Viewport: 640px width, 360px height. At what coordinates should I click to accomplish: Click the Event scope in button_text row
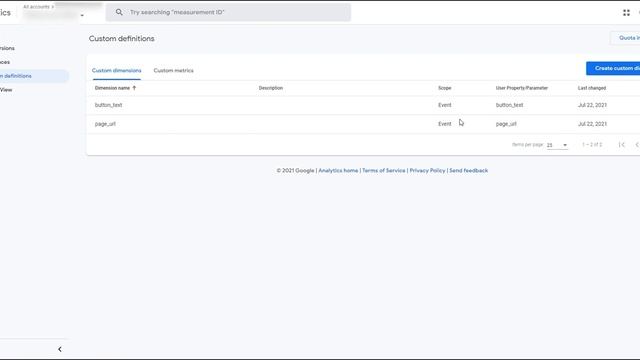click(445, 105)
